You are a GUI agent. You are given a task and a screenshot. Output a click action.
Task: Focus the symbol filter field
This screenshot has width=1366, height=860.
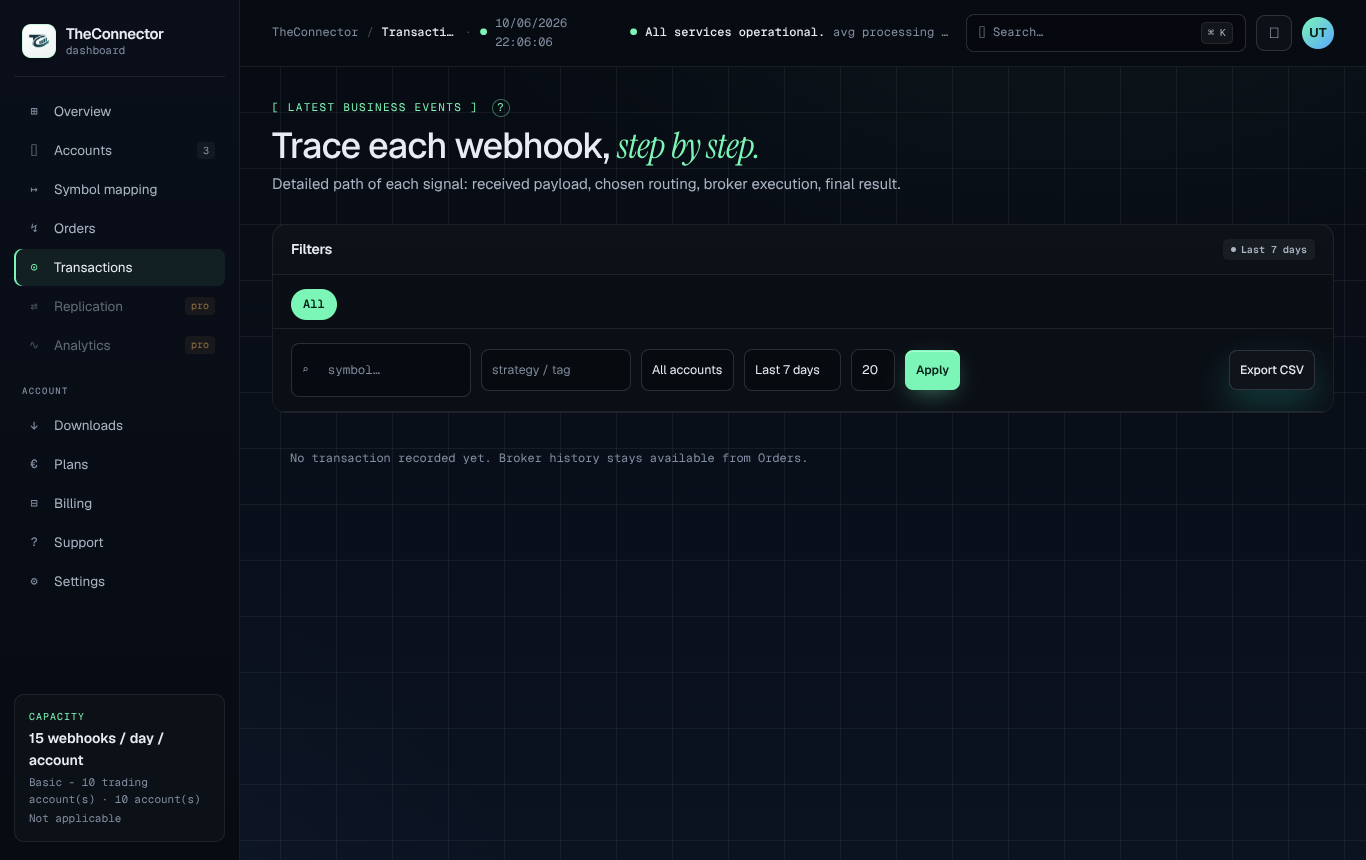point(381,370)
